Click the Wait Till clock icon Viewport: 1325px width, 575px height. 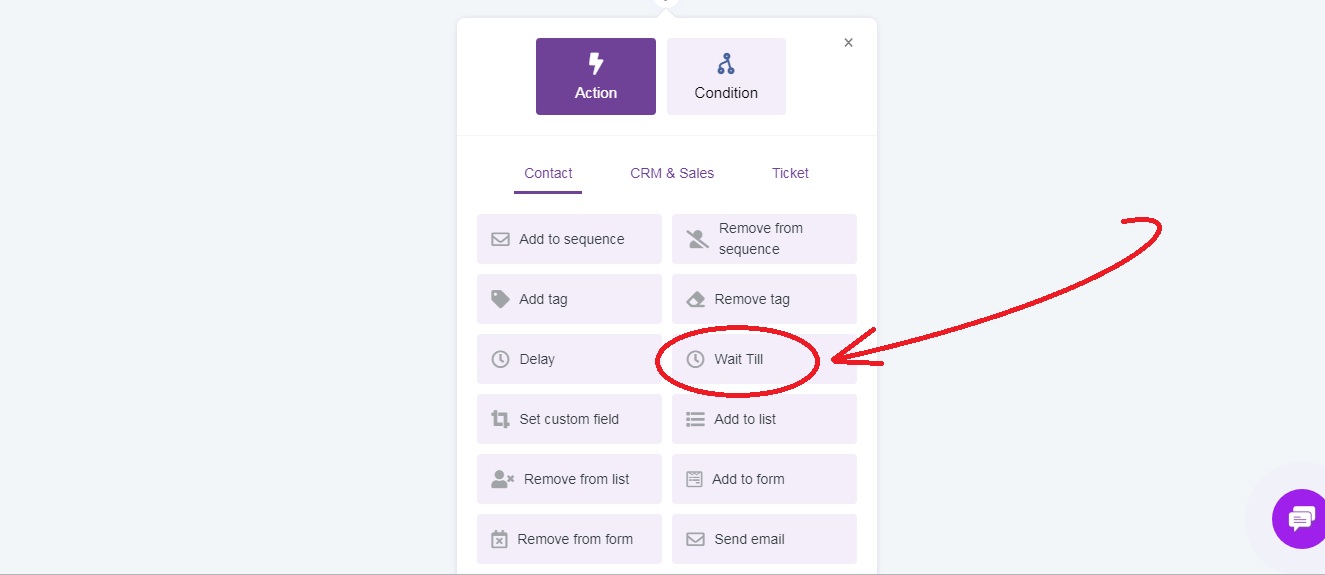point(695,359)
